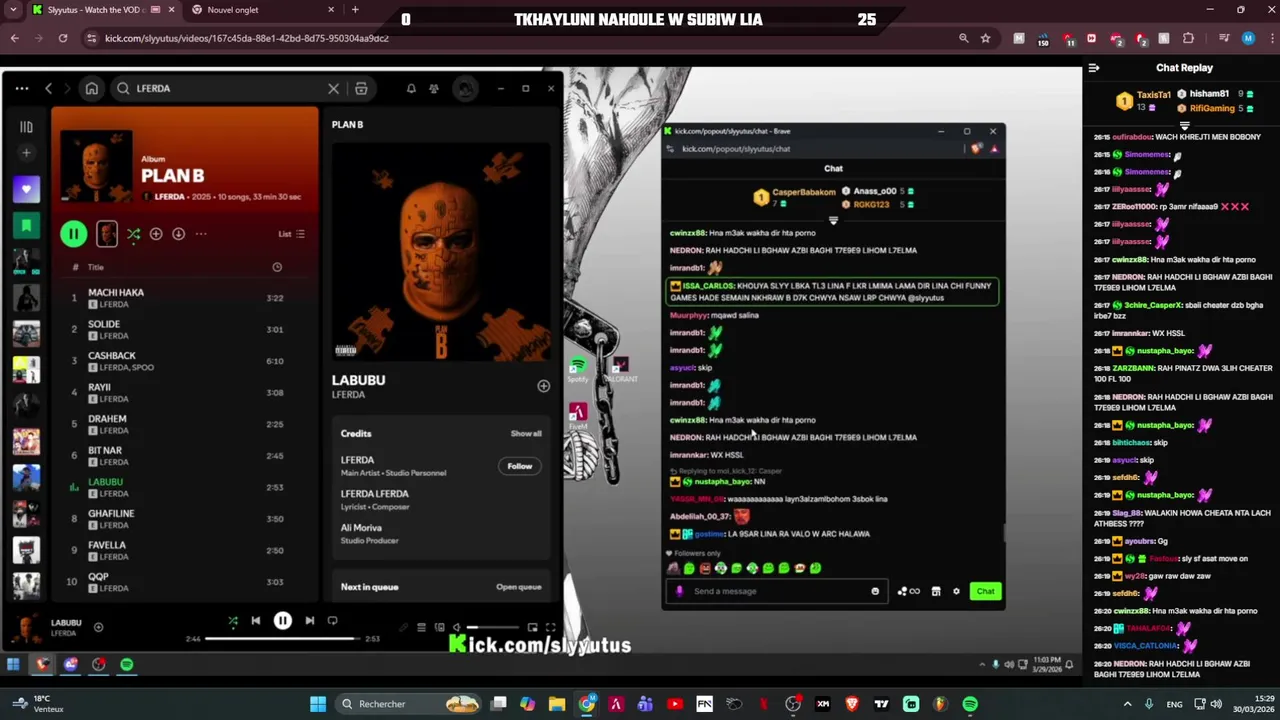The height and width of the screenshot is (720, 1280).
Task: Add current song with plus beside LABUBU title
Action: (x=98, y=627)
